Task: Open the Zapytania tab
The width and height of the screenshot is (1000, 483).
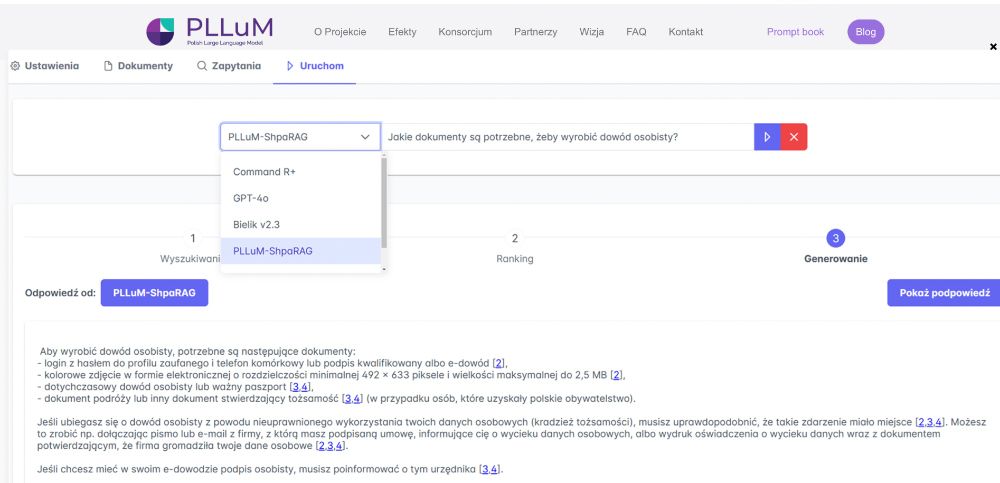Action: point(228,66)
